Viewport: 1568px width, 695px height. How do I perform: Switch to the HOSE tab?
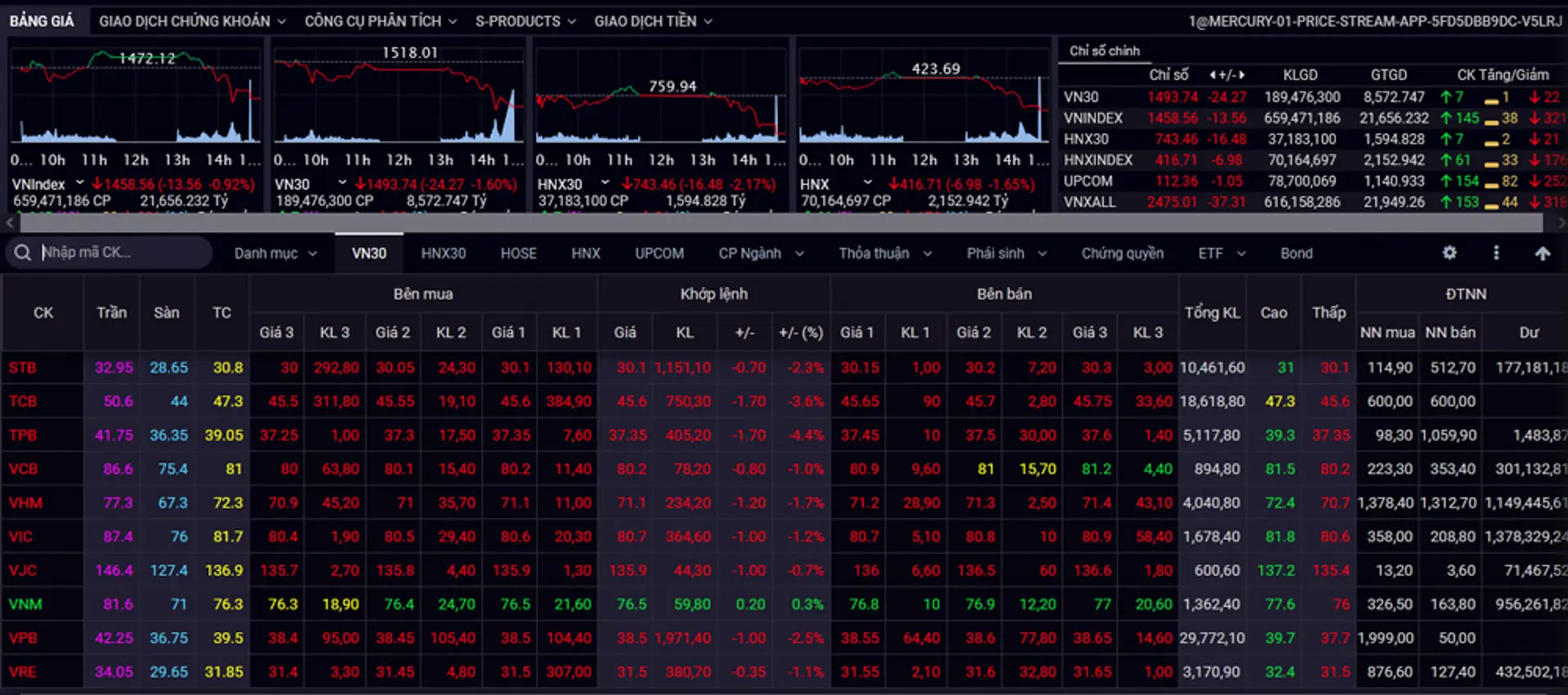pos(519,254)
